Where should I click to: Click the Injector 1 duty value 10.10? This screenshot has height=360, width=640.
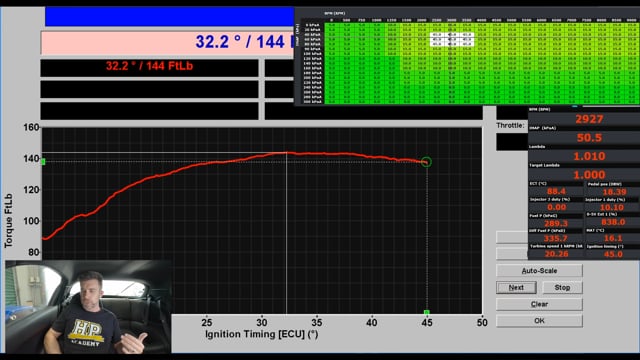pos(611,207)
